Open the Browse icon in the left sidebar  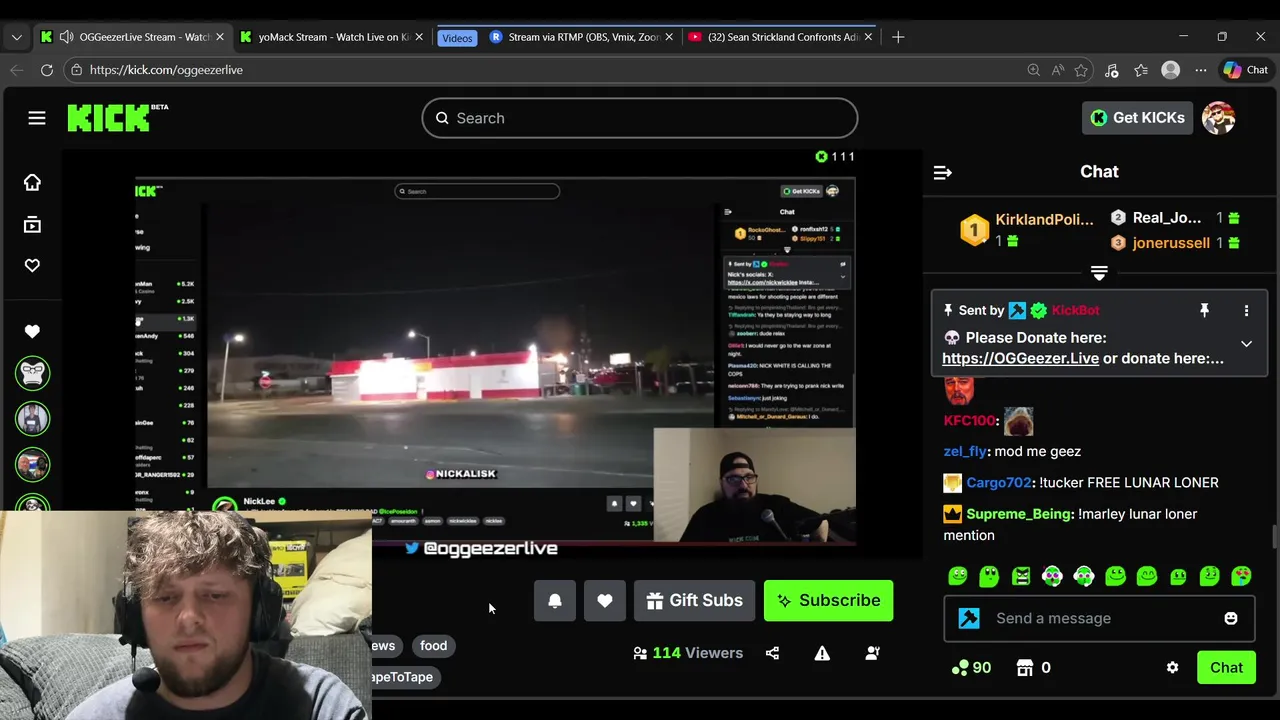tap(32, 225)
